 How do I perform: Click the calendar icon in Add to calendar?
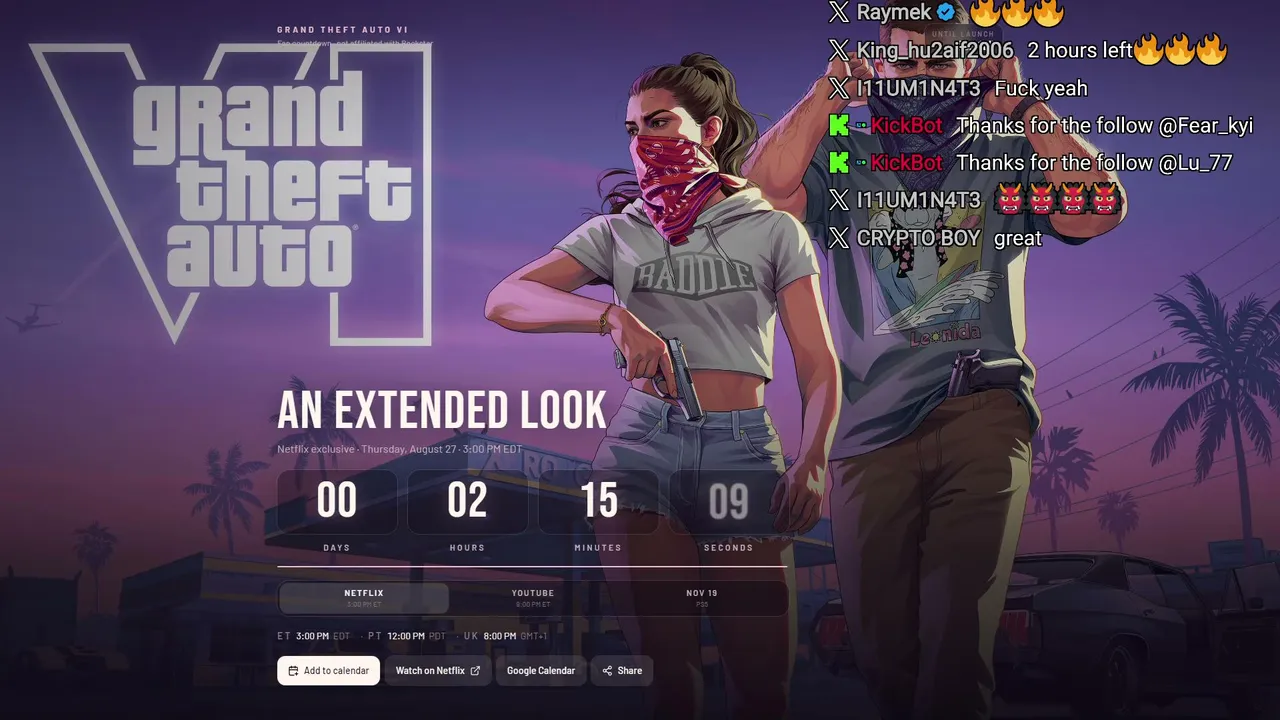[x=293, y=671]
